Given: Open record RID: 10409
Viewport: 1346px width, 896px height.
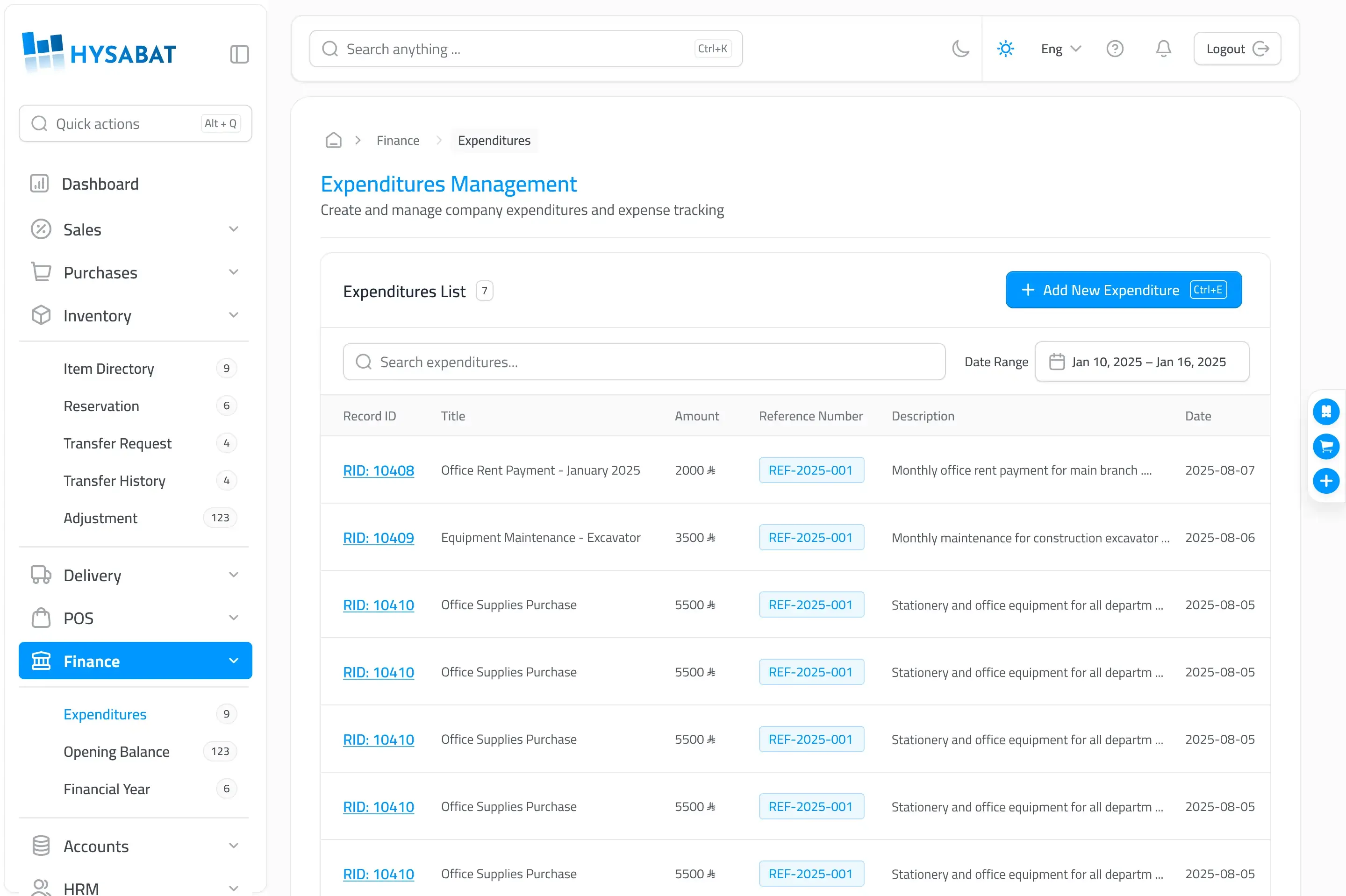Looking at the screenshot, I should coord(379,538).
